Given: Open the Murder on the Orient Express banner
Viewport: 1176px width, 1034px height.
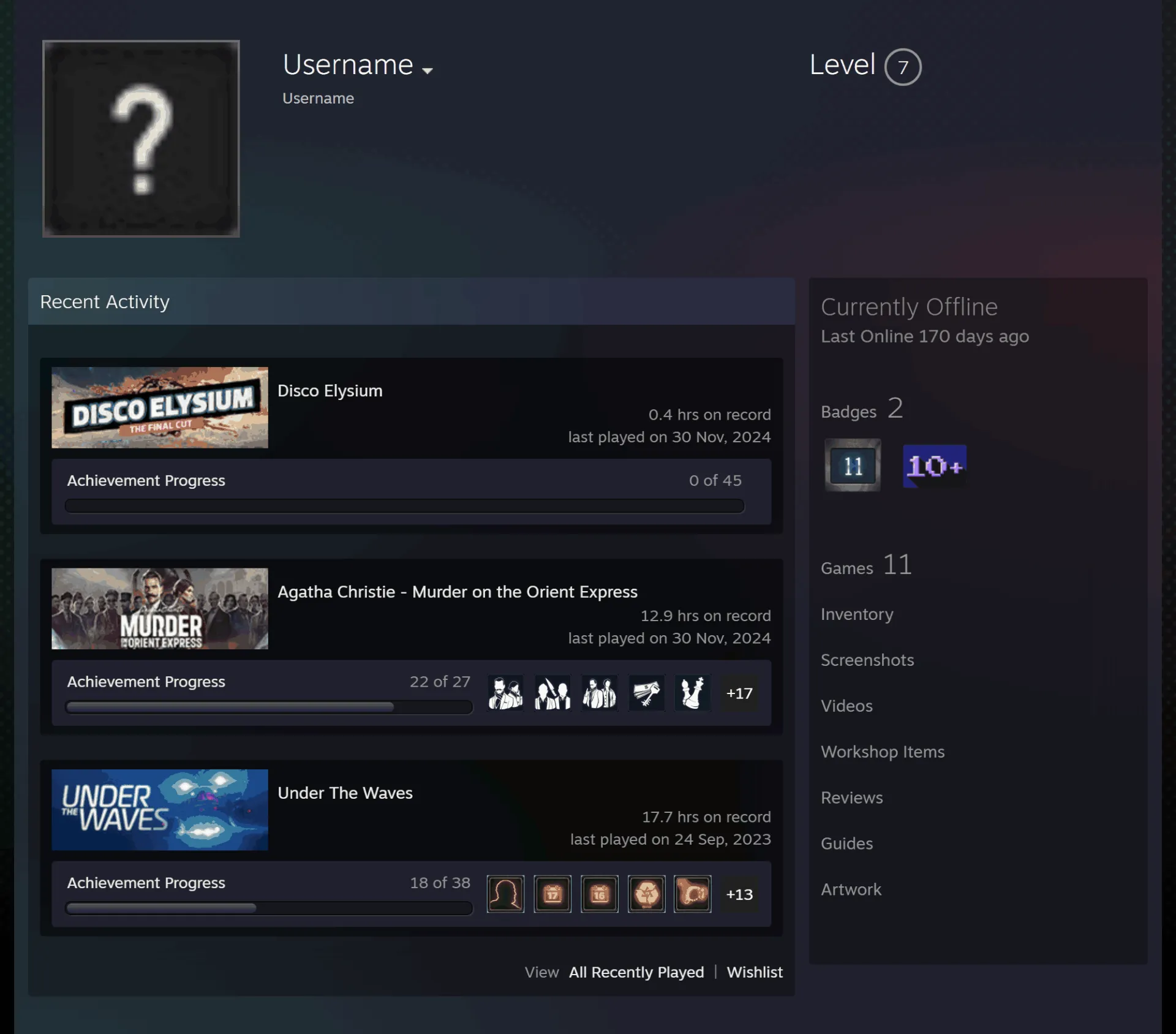Looking at the screenshot, I should 160,608.
